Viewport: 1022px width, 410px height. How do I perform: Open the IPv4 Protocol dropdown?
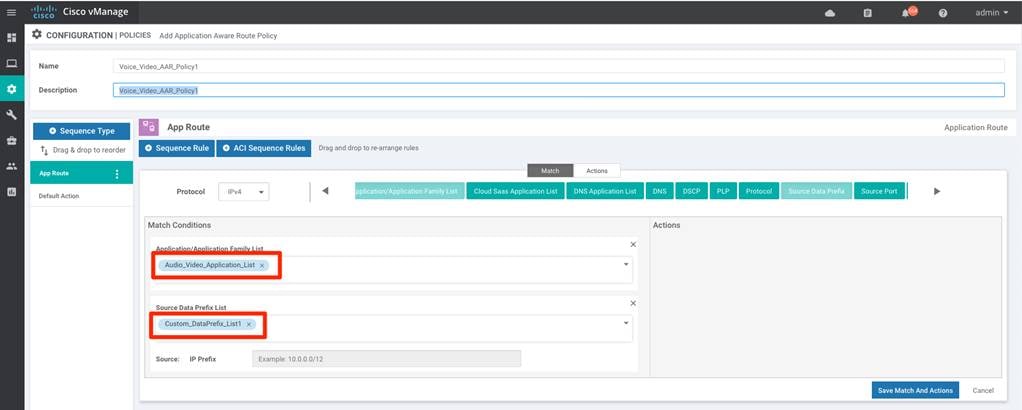pyautogui.click(x=243, y=192)
